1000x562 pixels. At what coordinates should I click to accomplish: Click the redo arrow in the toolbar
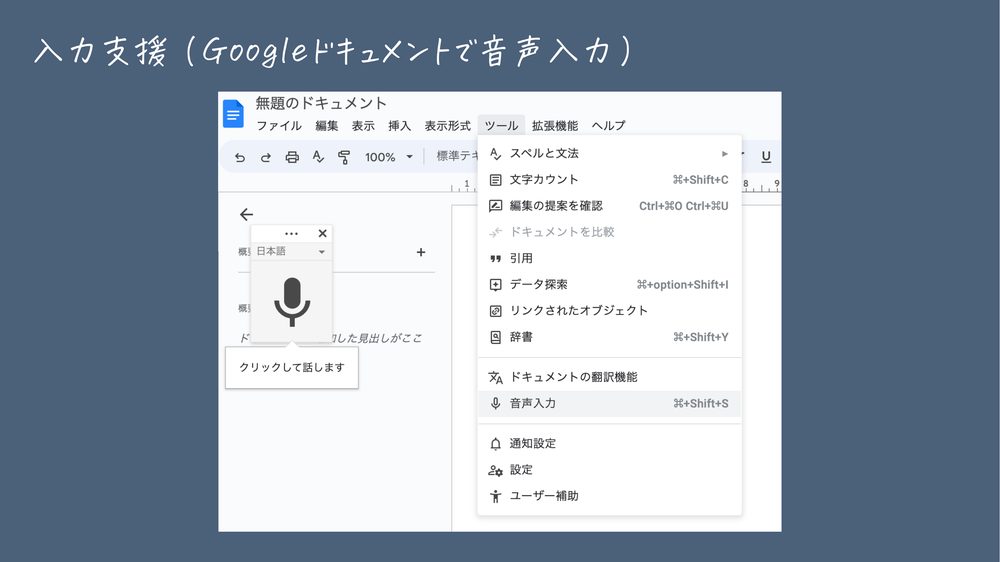click(266, 157)
